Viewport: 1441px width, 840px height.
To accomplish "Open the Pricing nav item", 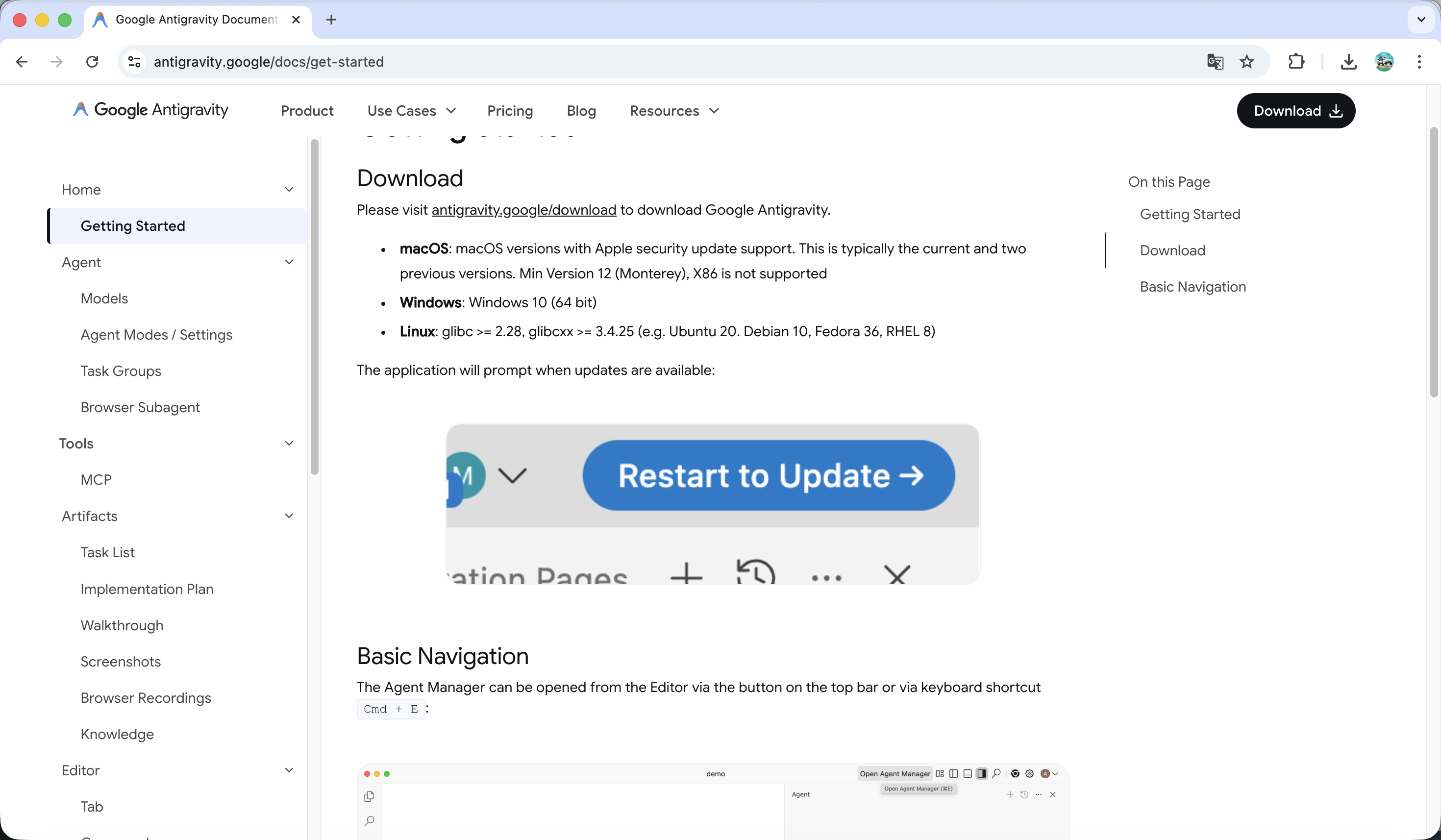I will tap(510, 111).
